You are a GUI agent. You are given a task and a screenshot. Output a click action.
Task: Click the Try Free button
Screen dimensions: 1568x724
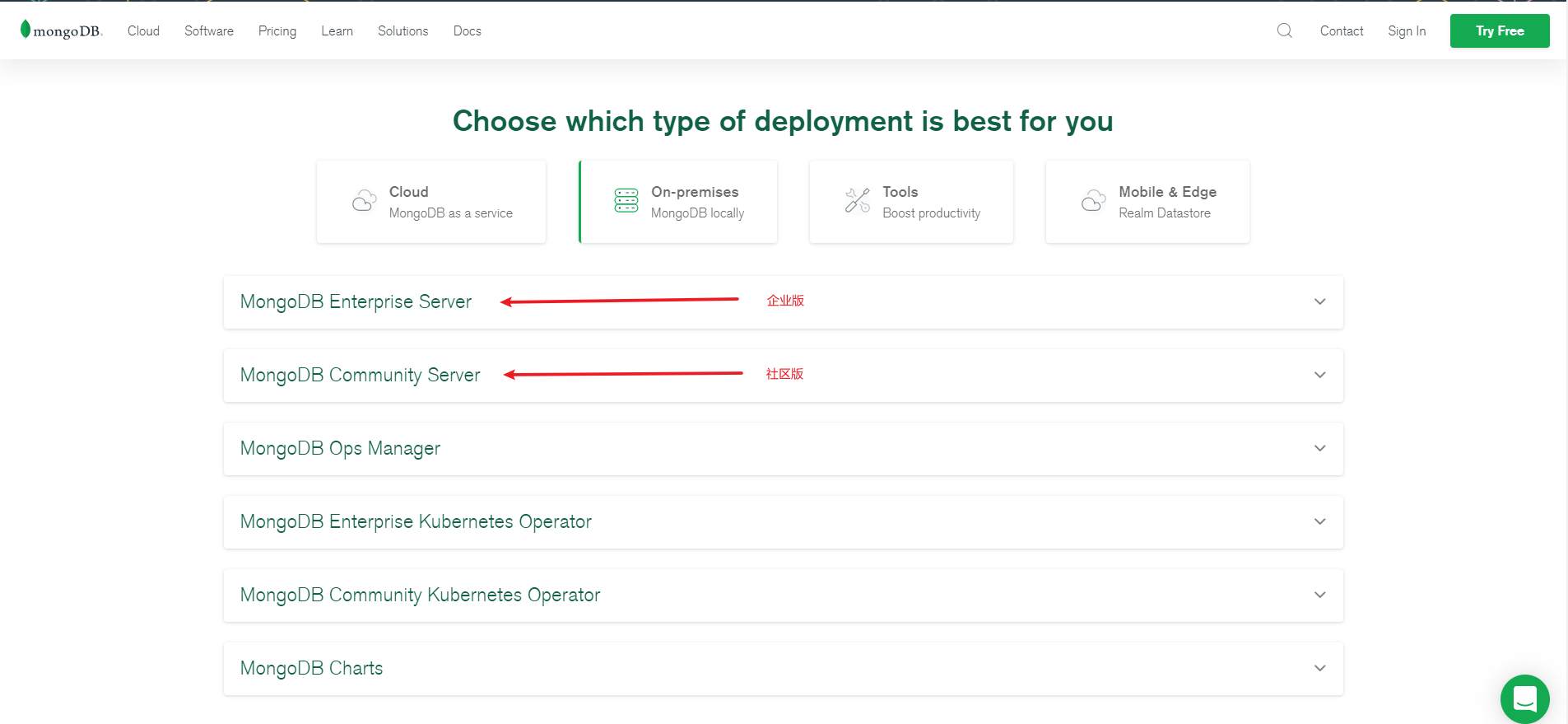pyautogui.click(x=1500, y=30)
